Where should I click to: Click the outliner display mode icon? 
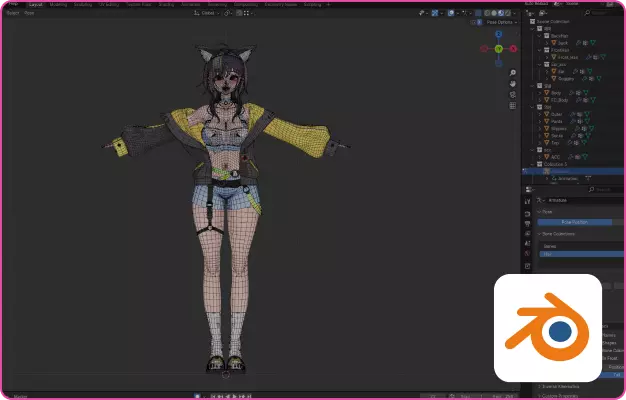coord(543,13)
